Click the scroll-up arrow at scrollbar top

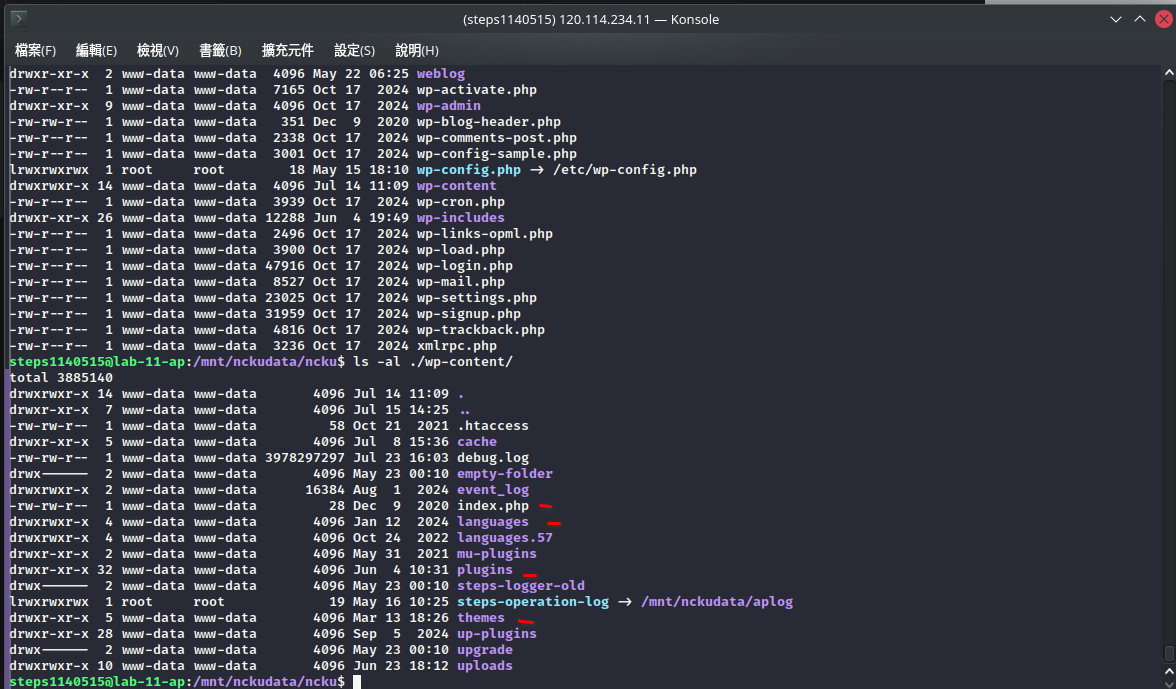click(1168, 72)
